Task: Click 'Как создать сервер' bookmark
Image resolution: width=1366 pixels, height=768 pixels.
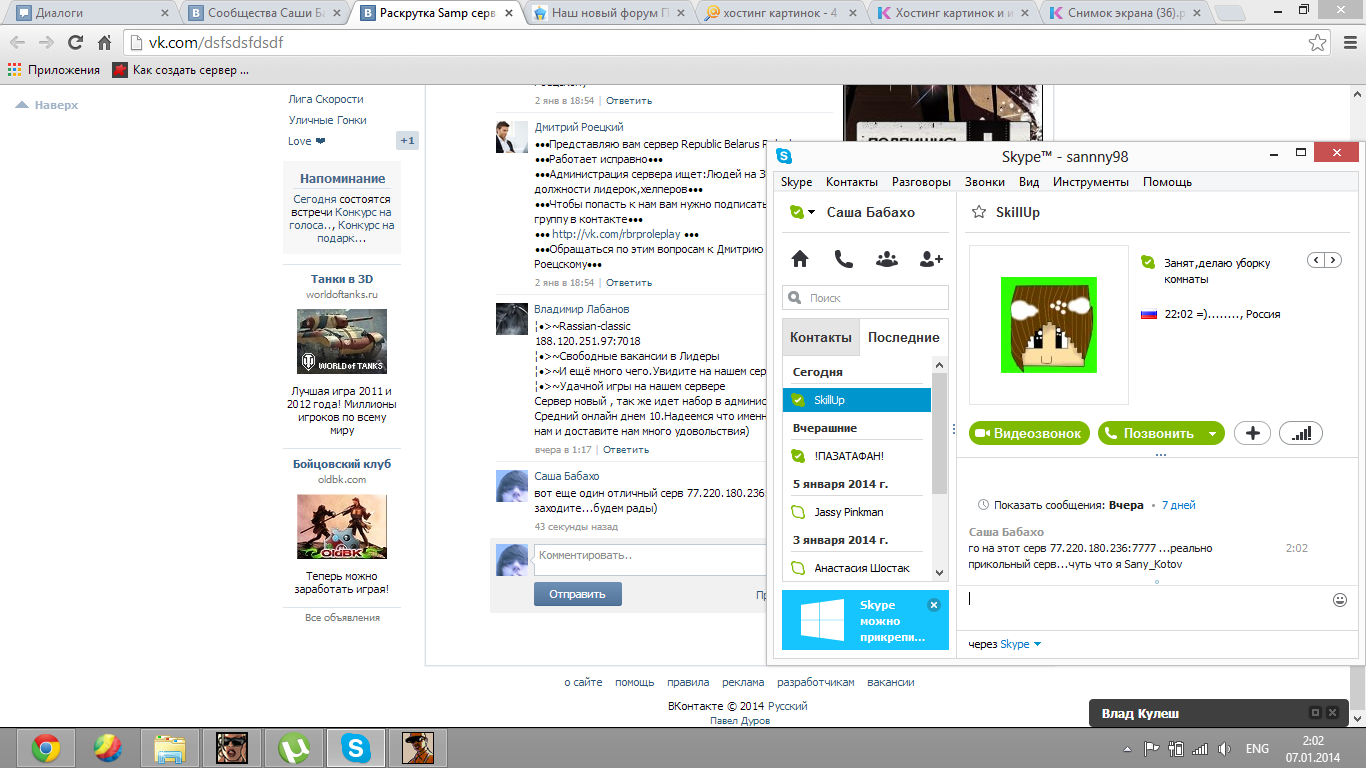Action: (181, 70)
